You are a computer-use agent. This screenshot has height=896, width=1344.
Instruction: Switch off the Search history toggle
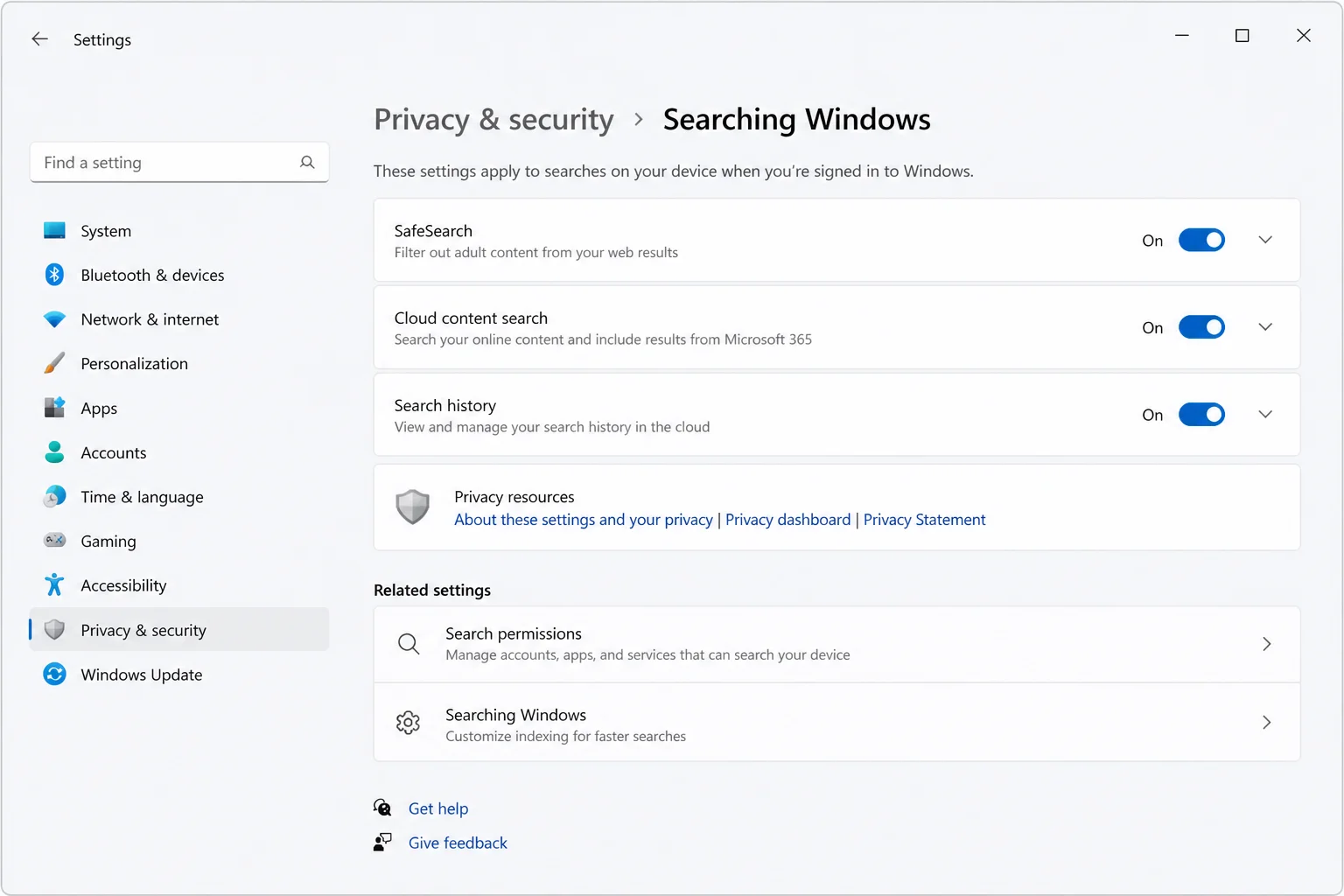pos(1201,415)
